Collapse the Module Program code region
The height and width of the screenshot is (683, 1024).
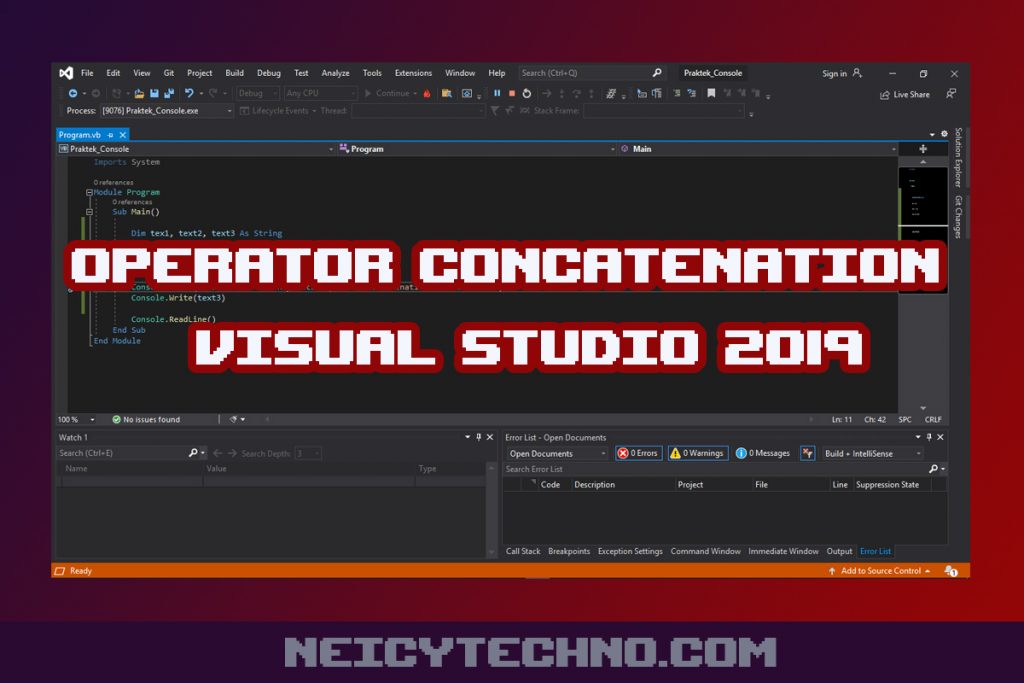coord(87,192)
